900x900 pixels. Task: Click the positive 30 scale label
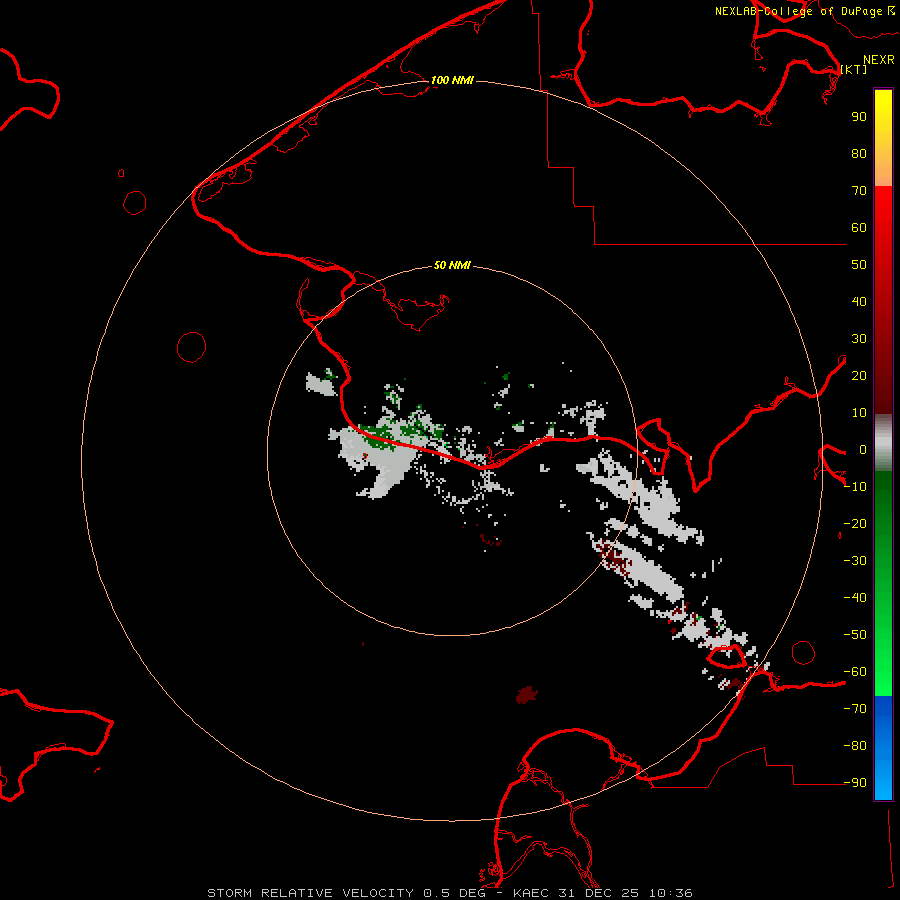point(859,339)
